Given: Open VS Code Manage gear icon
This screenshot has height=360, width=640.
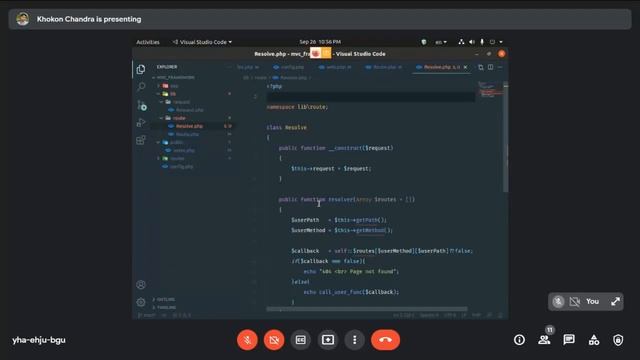Looking at the screenshot, I should pyautogui.click(x=141, y=302).
